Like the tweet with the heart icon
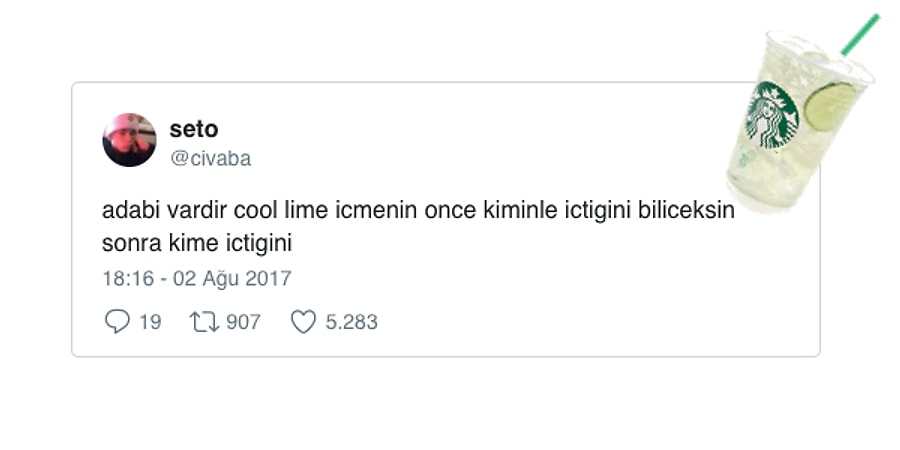This screenshot has height=450, width=900. (x=303, y=321)
